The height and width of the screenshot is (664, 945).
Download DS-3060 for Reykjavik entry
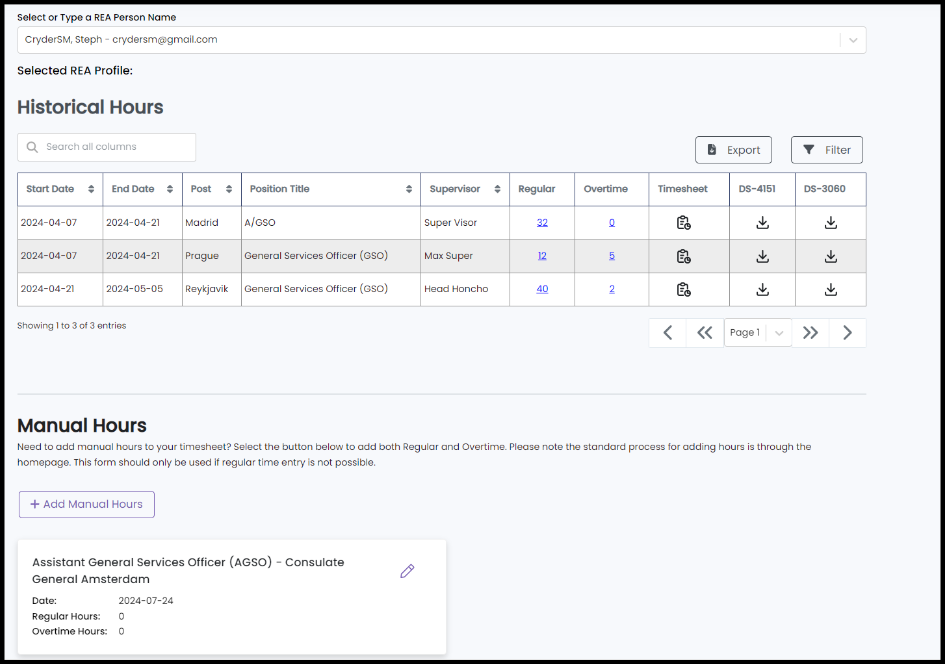[x=830, y=289]
